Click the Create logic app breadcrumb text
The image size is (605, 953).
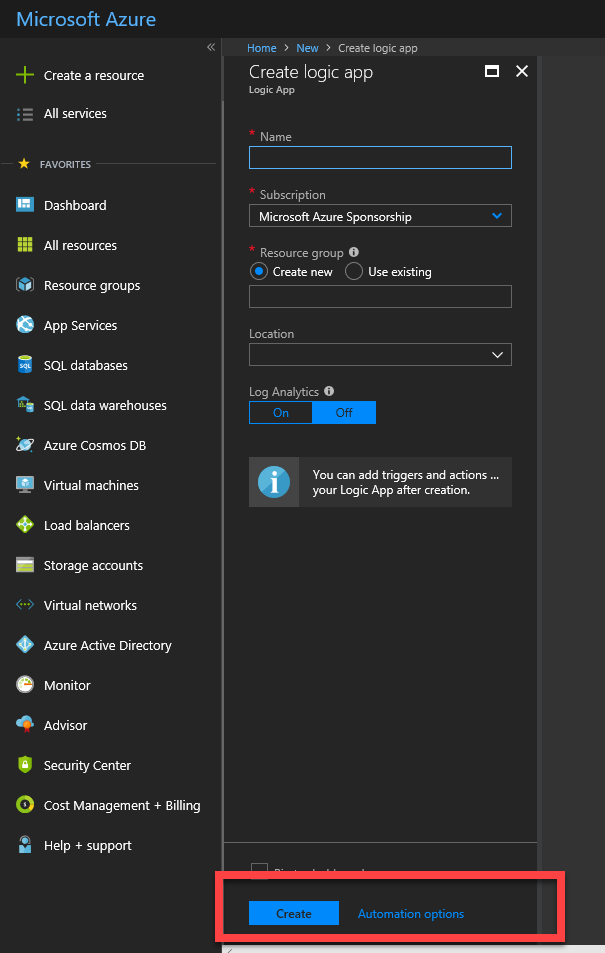(x=378, y=48)
